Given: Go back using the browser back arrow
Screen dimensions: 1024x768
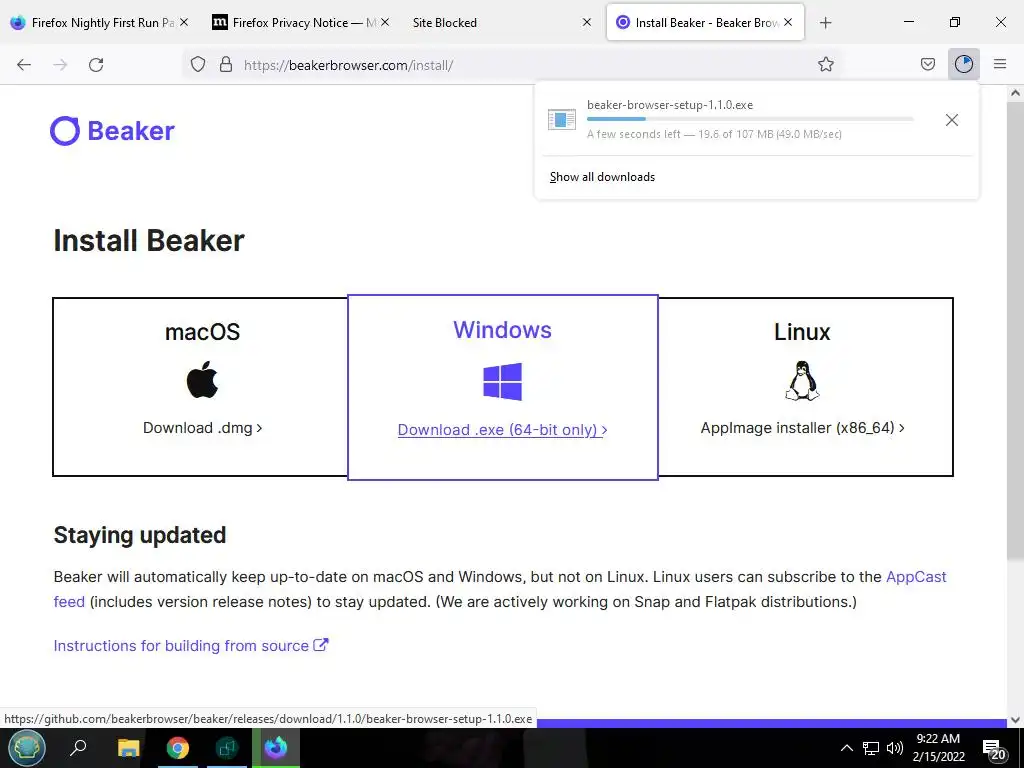Looking at the screenshot, I should [24, 65].
